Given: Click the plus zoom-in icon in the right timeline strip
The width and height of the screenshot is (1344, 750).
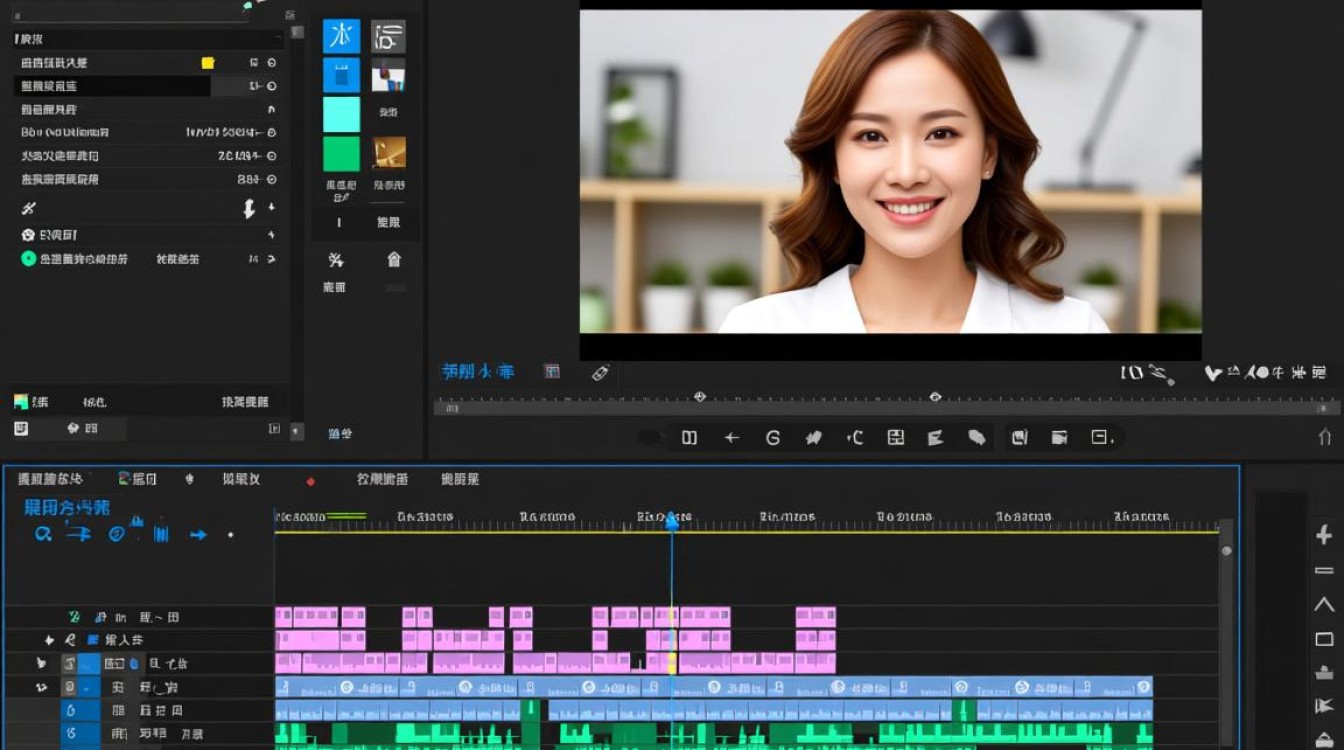Looking at the screenshot, I should (1324, 535).
